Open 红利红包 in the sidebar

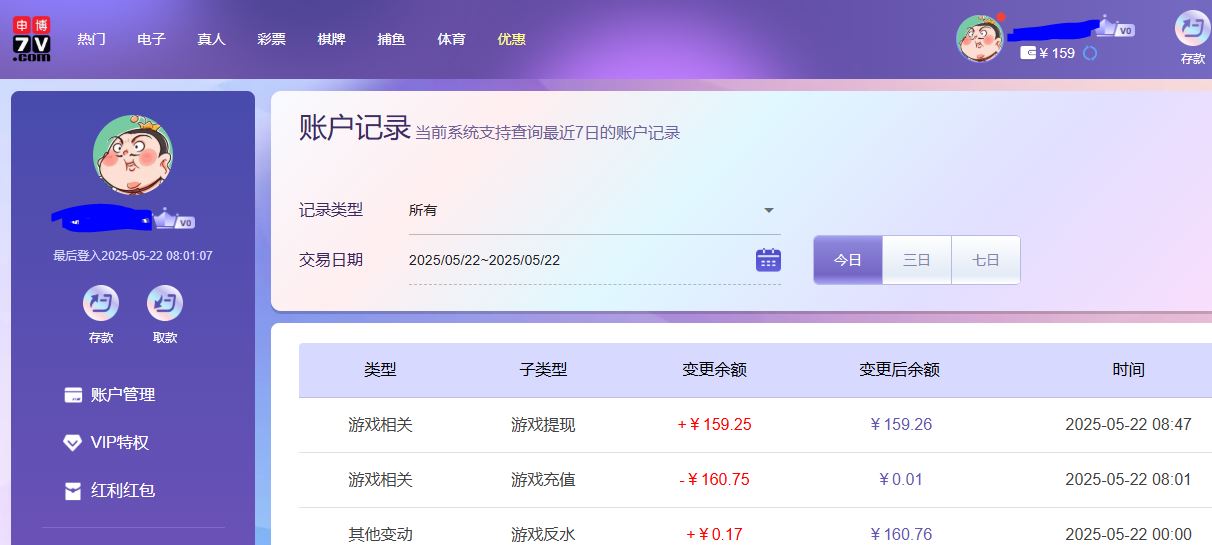[x=123, y=491]
